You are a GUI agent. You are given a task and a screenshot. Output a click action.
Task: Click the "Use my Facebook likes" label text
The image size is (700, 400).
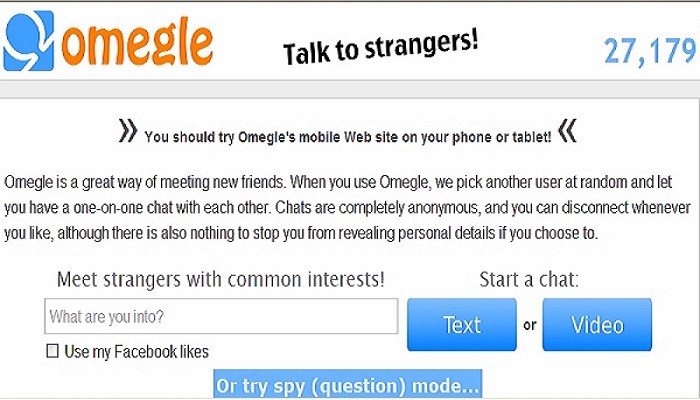(136, 351)
